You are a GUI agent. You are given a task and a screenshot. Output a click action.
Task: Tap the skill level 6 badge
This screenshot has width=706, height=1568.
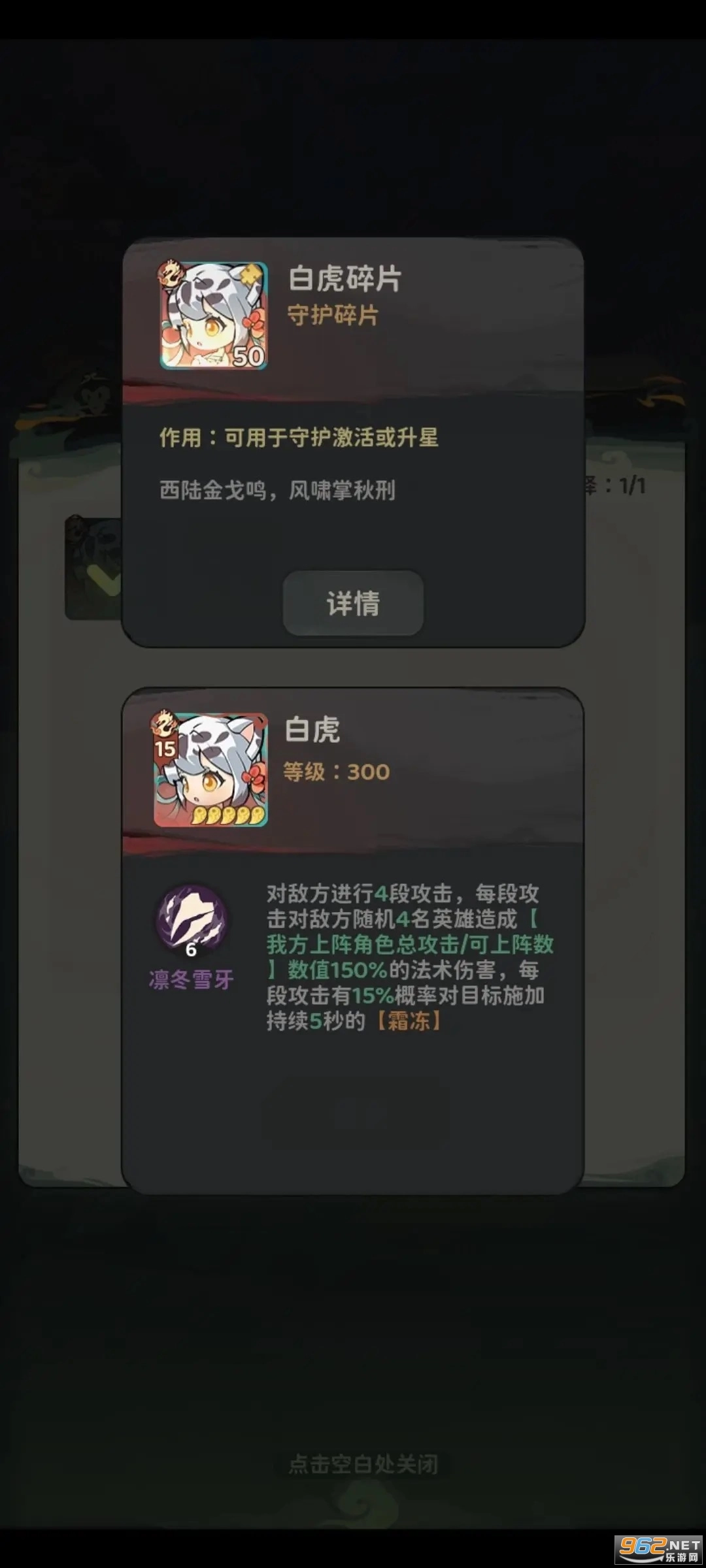coord(191,949)
